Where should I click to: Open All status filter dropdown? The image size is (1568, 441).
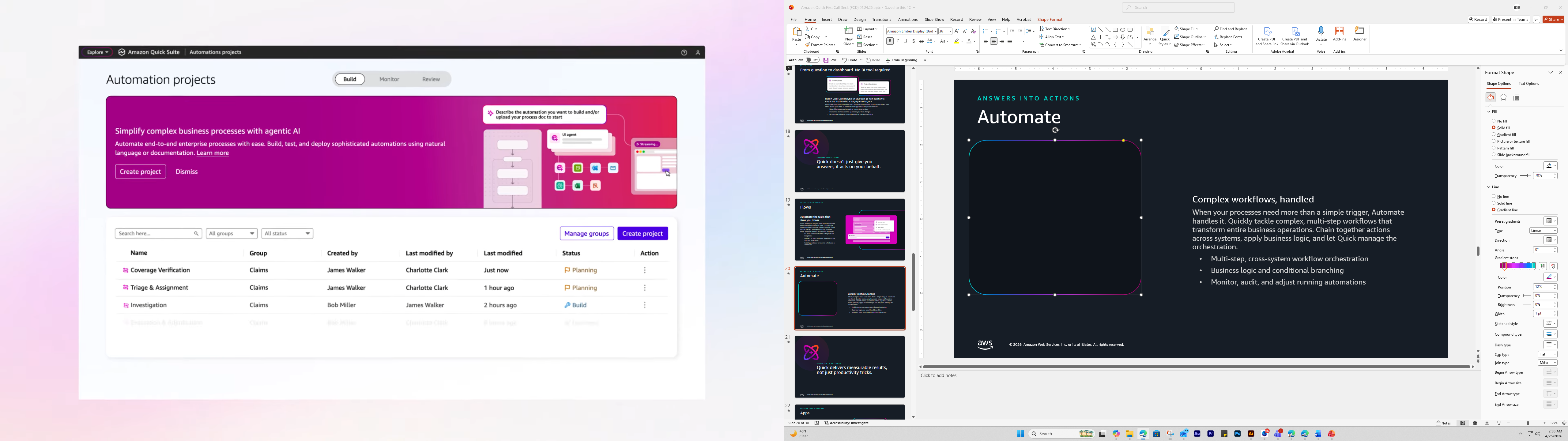point(287,234)
